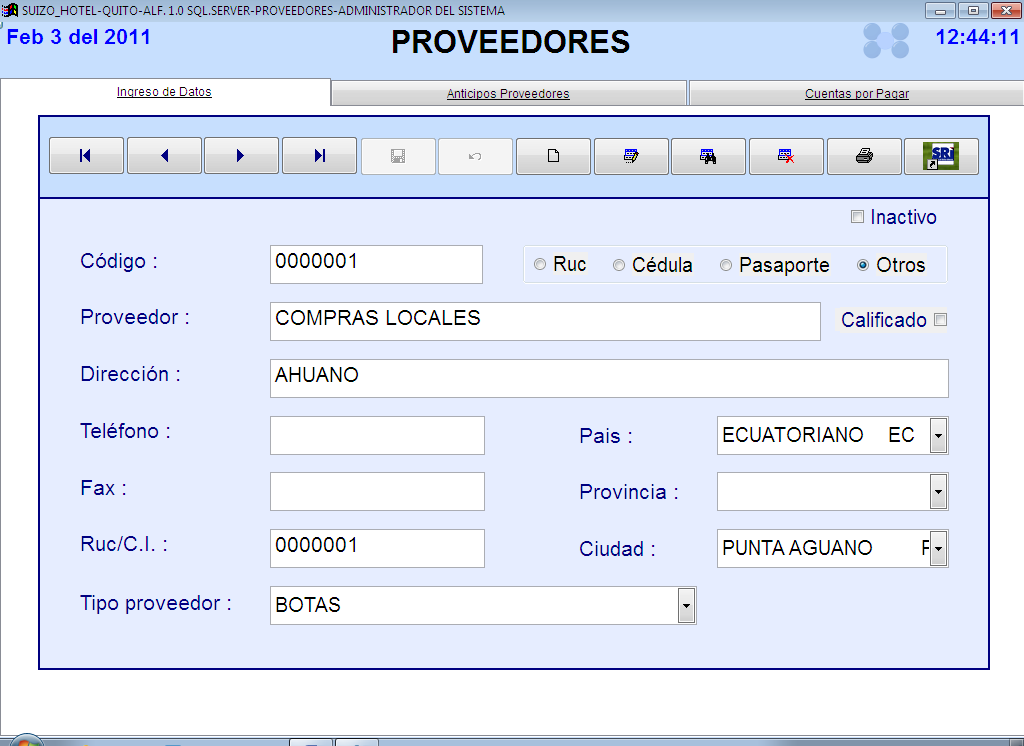Viewport: 1024px width, 746px height.
Task: Advance to the next supplier record
Action: [241, 156]
